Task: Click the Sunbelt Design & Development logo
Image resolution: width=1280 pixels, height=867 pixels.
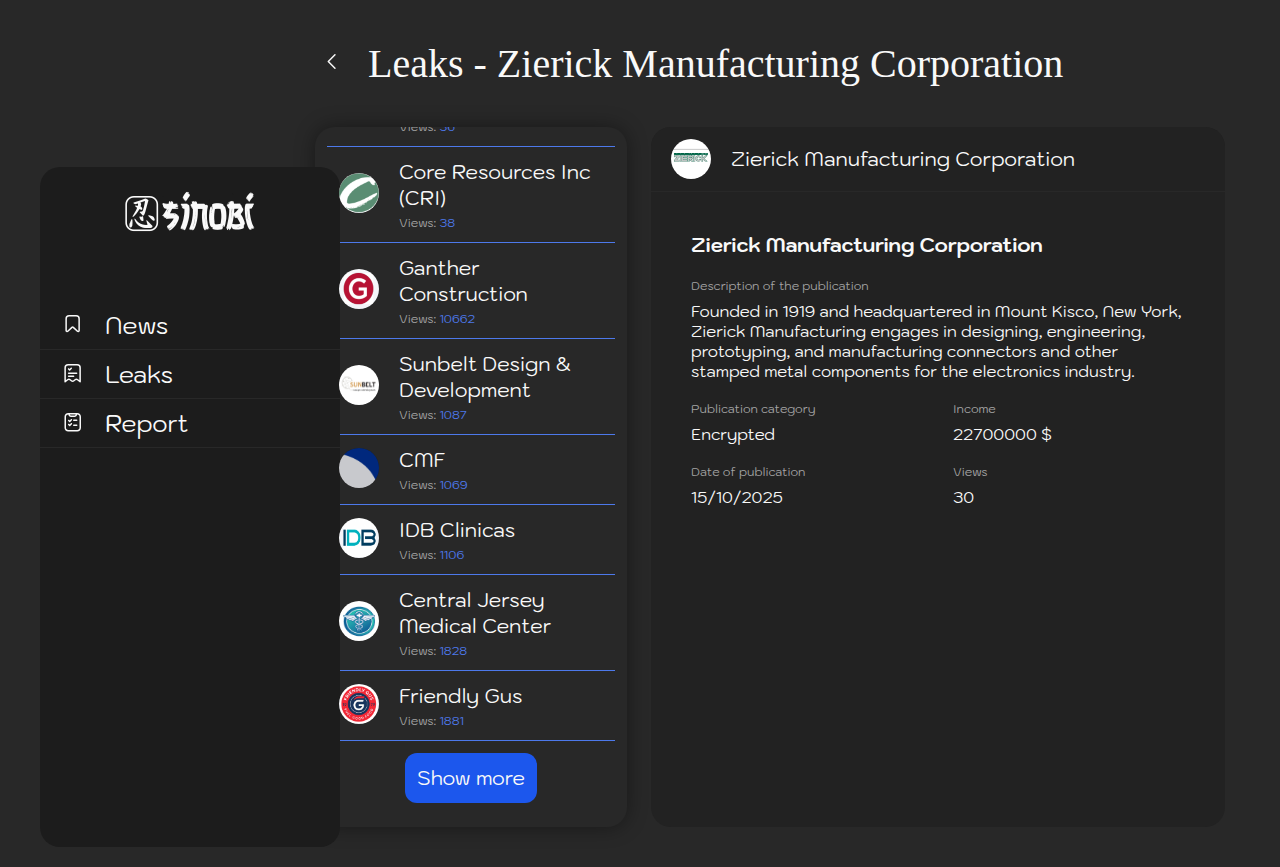Action: point(359,385)
